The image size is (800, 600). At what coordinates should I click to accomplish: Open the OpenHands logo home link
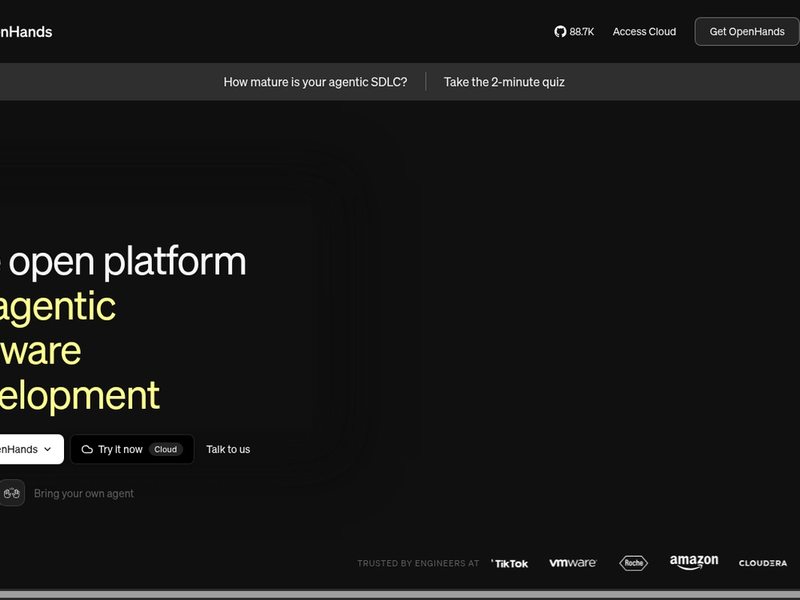point(26,32)
